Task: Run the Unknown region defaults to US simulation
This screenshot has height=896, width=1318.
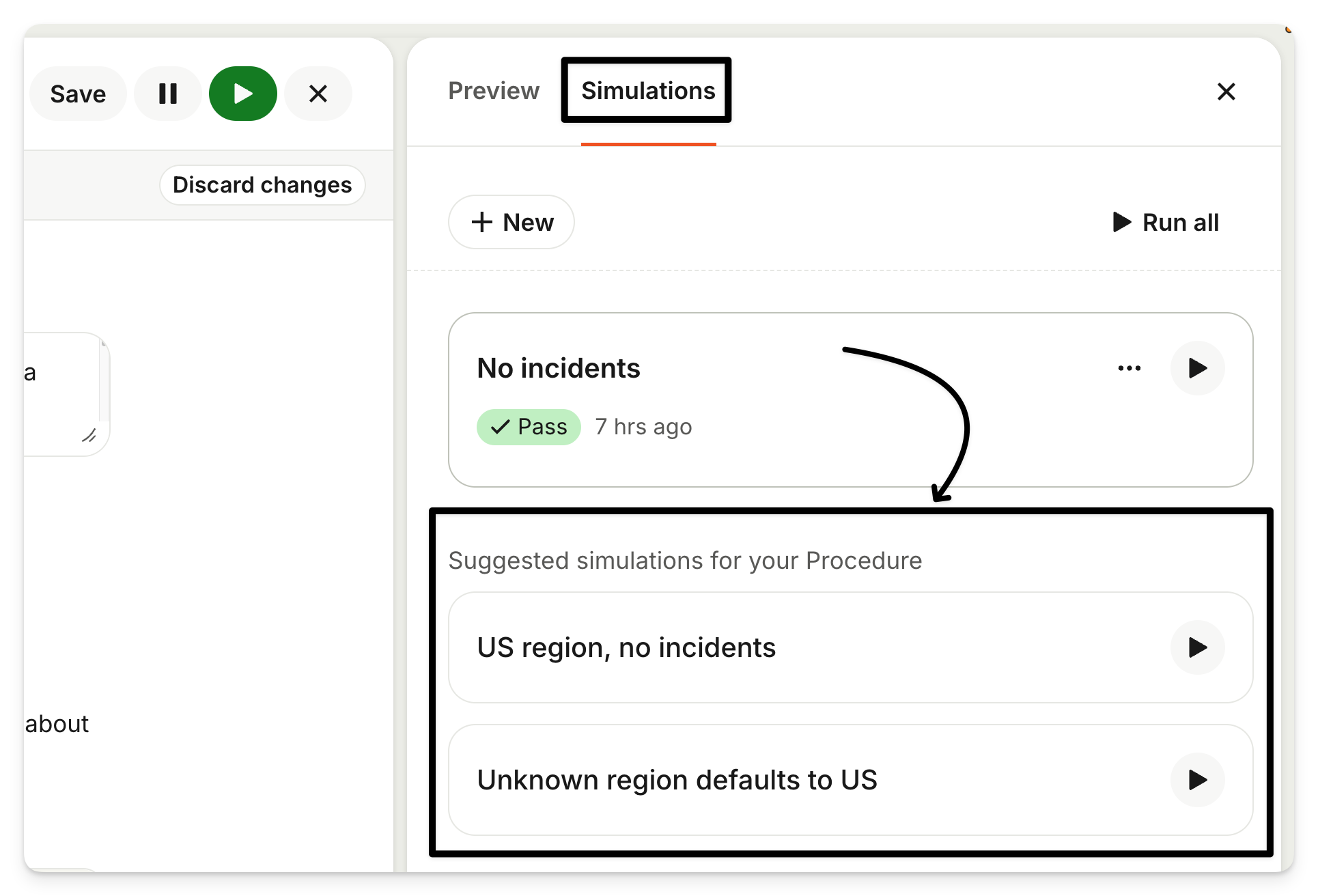Action: (x=1198, y=780)
